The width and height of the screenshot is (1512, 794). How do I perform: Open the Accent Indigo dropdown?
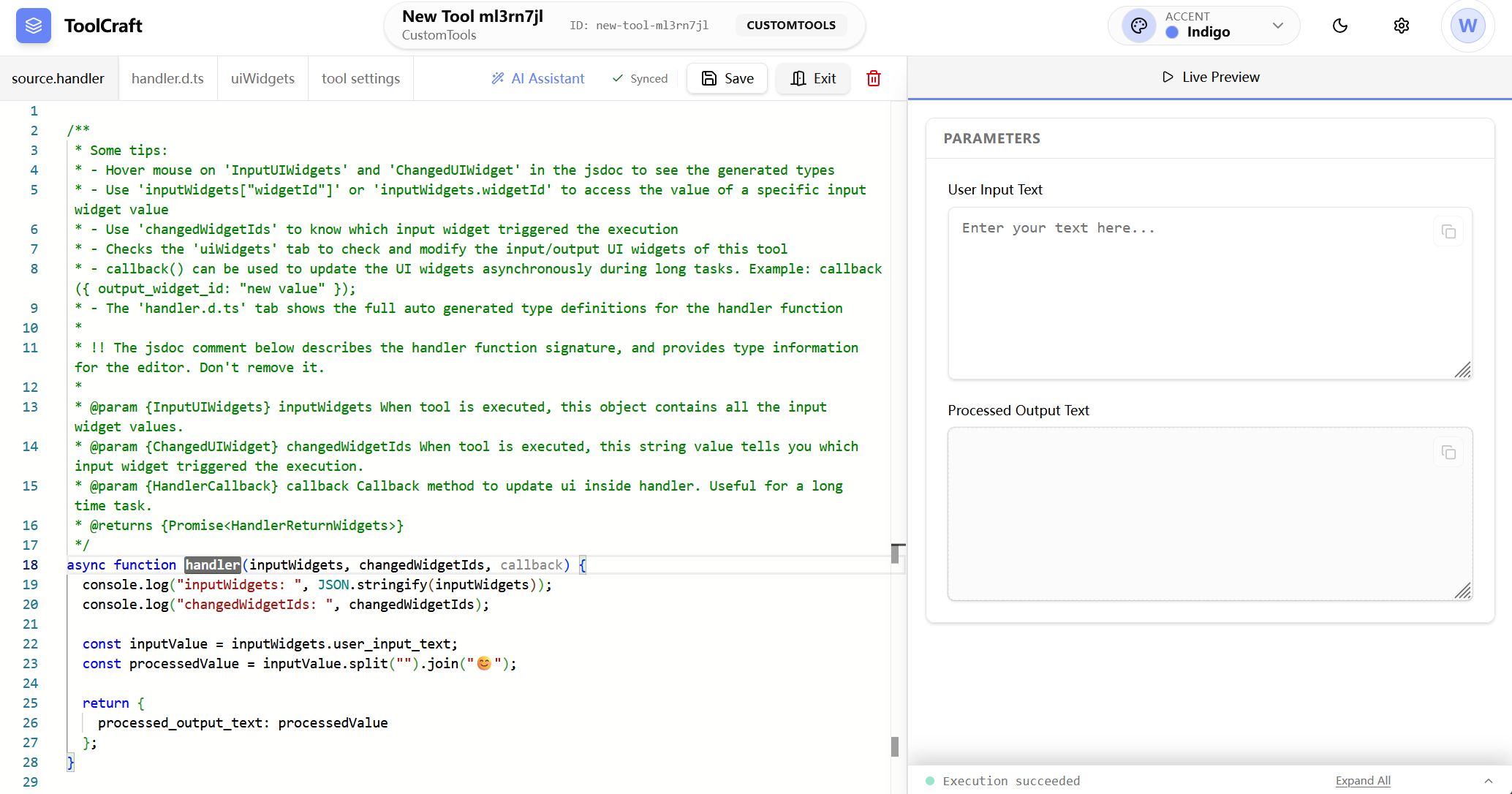pos(1277,25)
